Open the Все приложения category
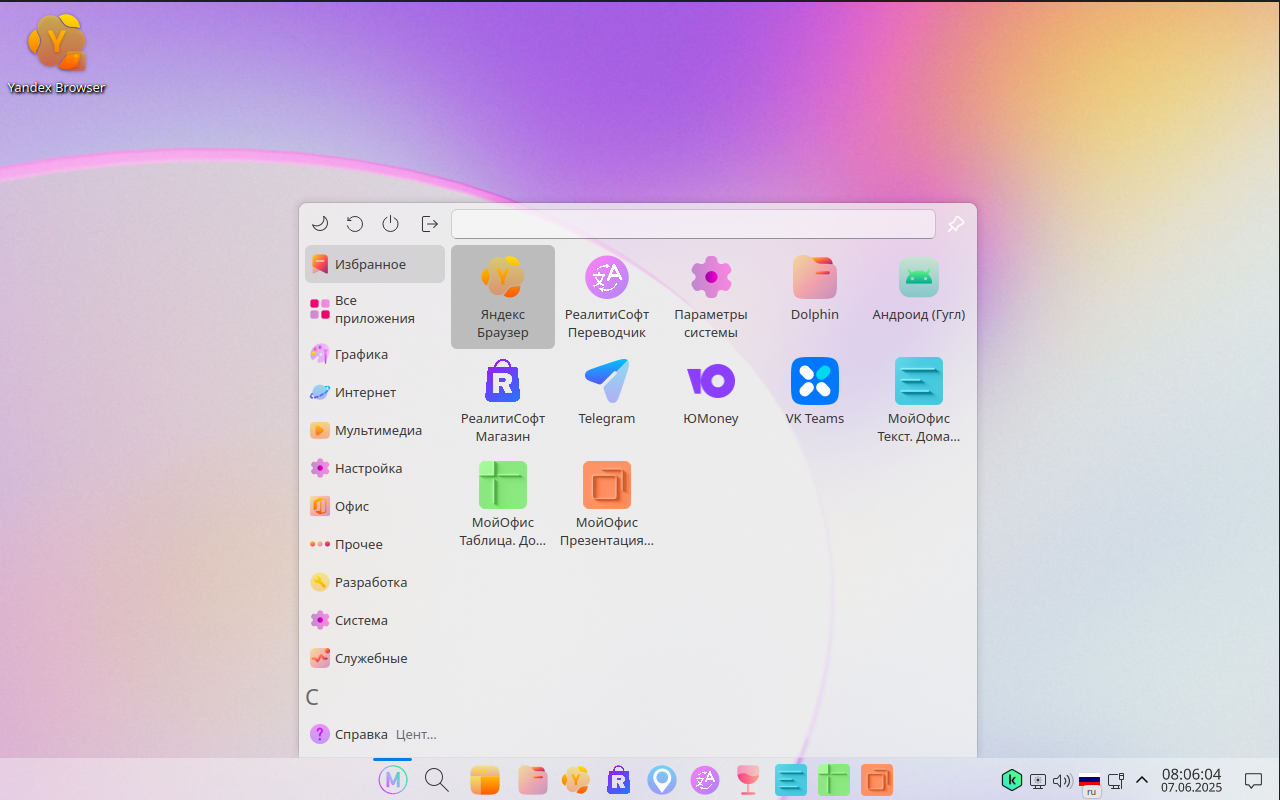1280x800 pixels. pyautogui.click(x=375, y=309)
